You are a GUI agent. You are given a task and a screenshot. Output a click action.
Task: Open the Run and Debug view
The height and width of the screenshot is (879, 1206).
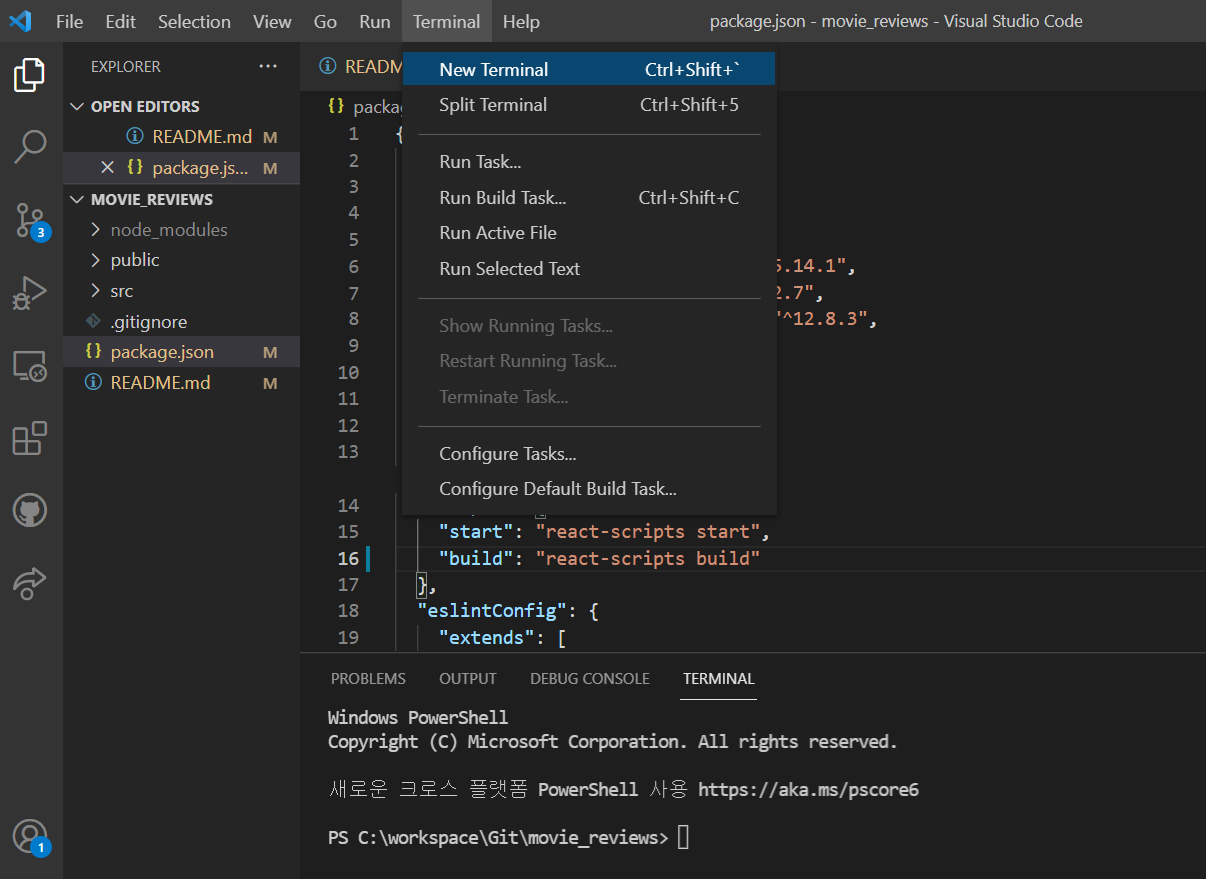pos(30,293)
